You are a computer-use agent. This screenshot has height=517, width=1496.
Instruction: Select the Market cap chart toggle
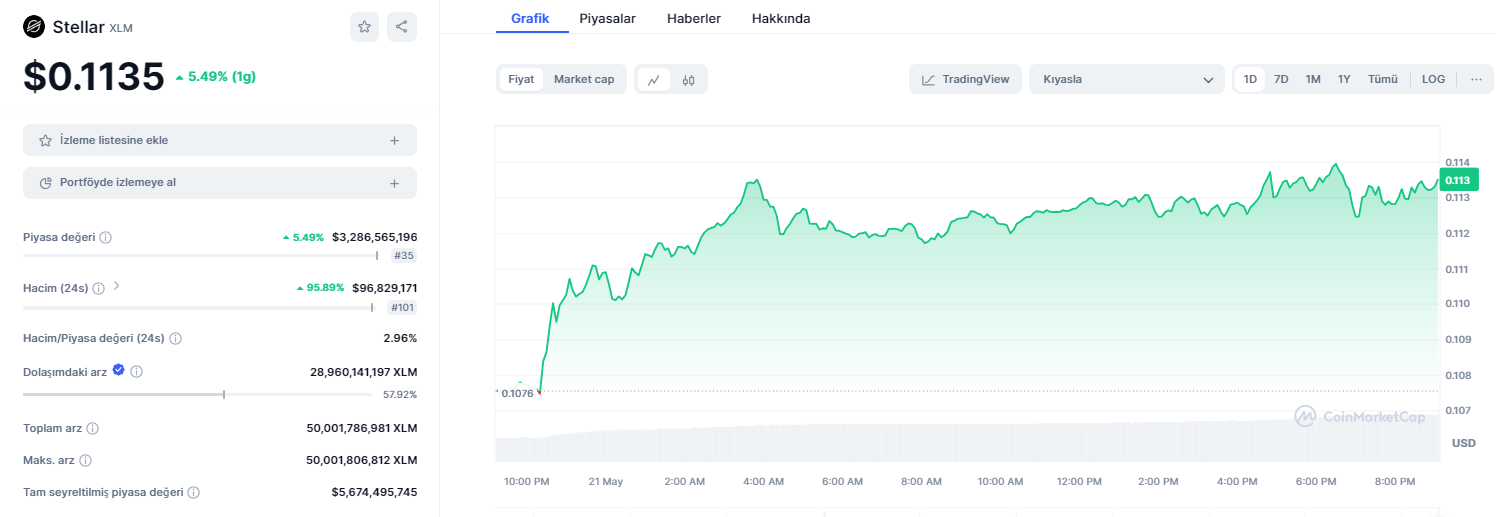[584, 79]
